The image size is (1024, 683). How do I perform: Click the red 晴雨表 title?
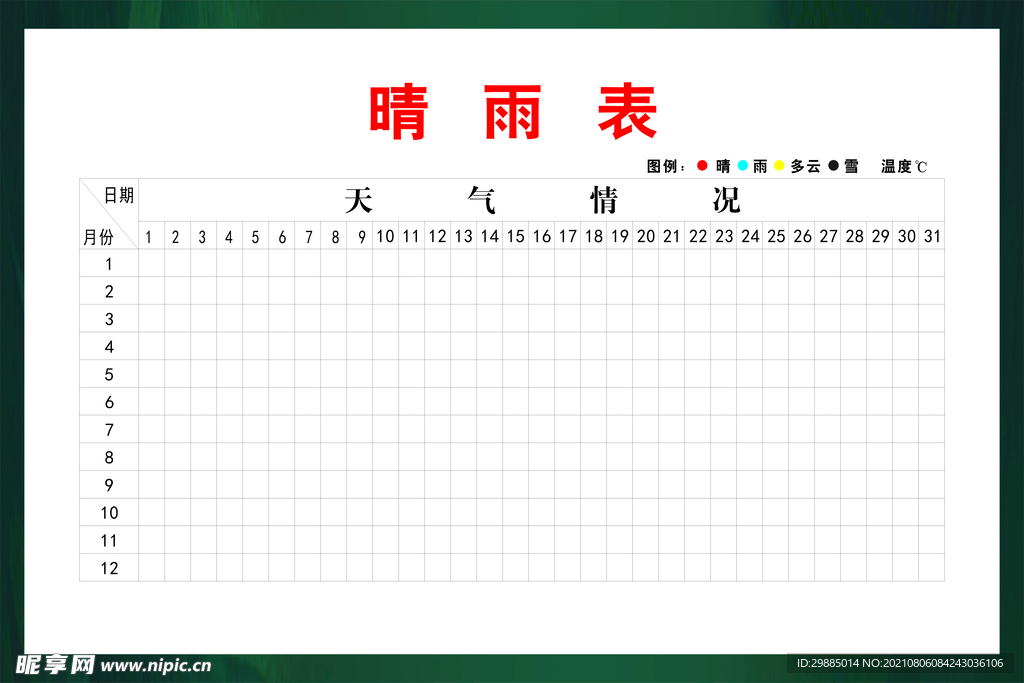(x=512, y=112)
